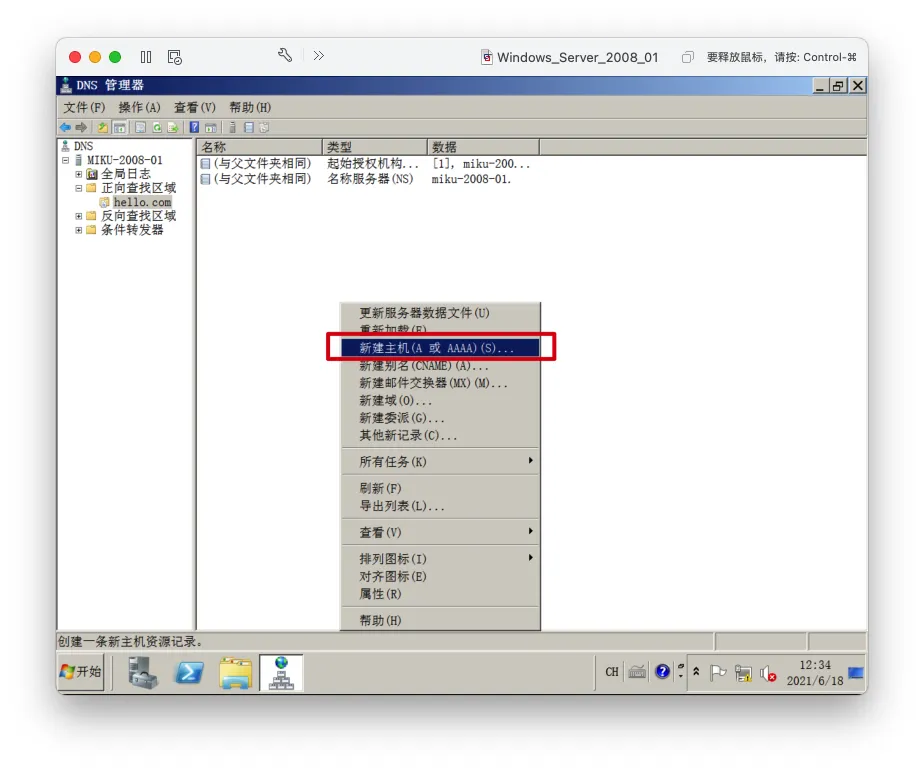Click the 开始 Start button

pos(81,672)
